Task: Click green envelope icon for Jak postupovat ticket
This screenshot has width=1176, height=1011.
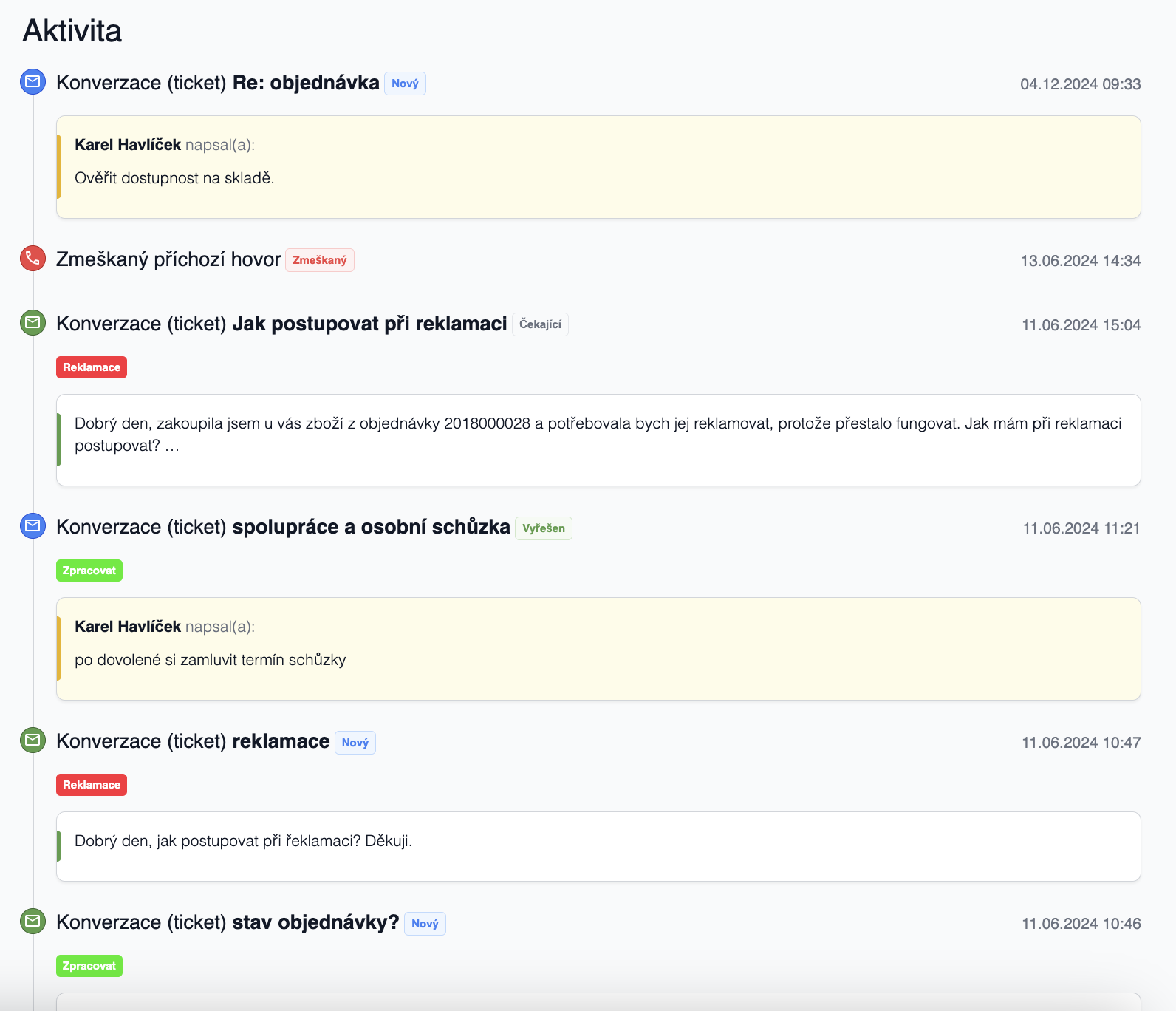Action: pyautogui.click(x=33, y=322)
